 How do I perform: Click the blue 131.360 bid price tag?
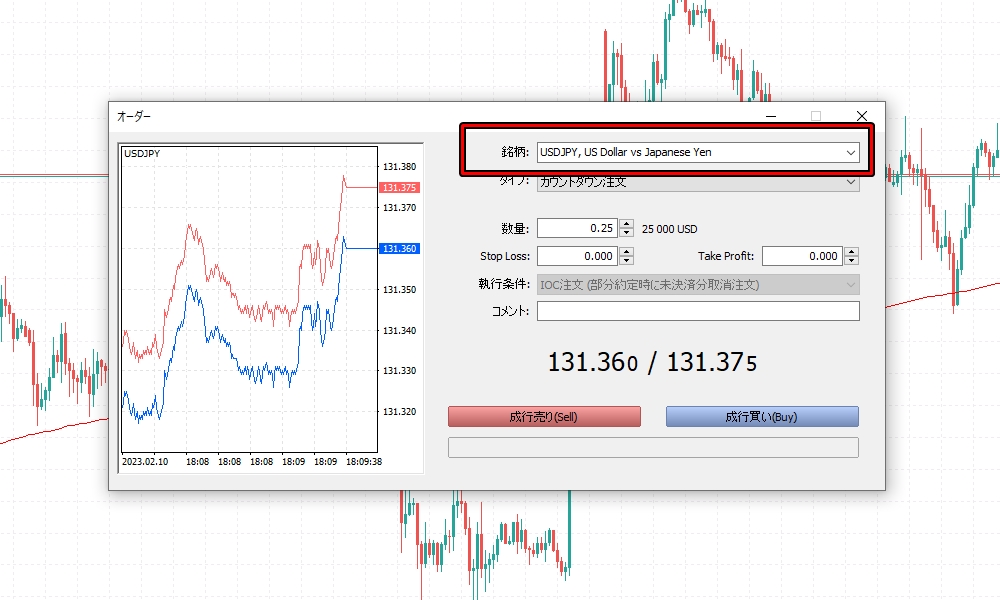coord(399,249)
